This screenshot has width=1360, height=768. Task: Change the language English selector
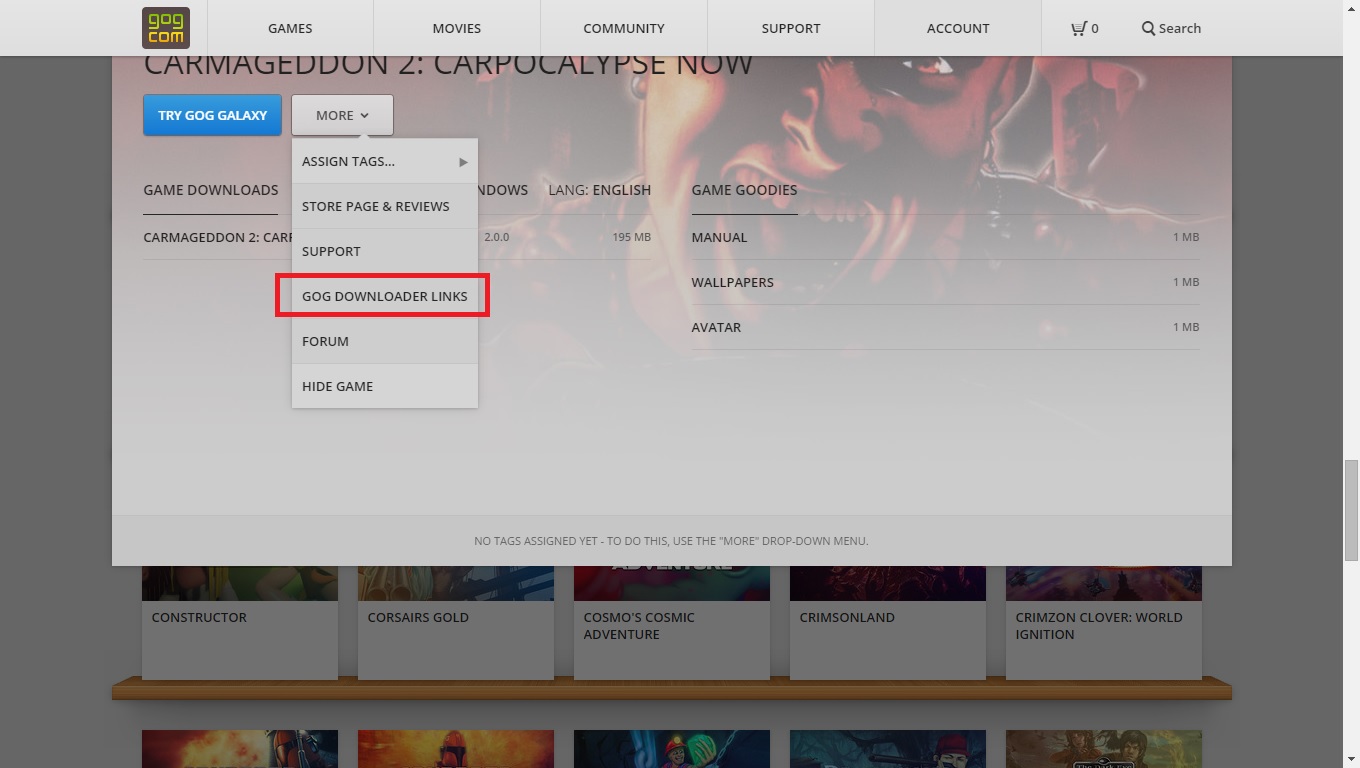point(599,190)
